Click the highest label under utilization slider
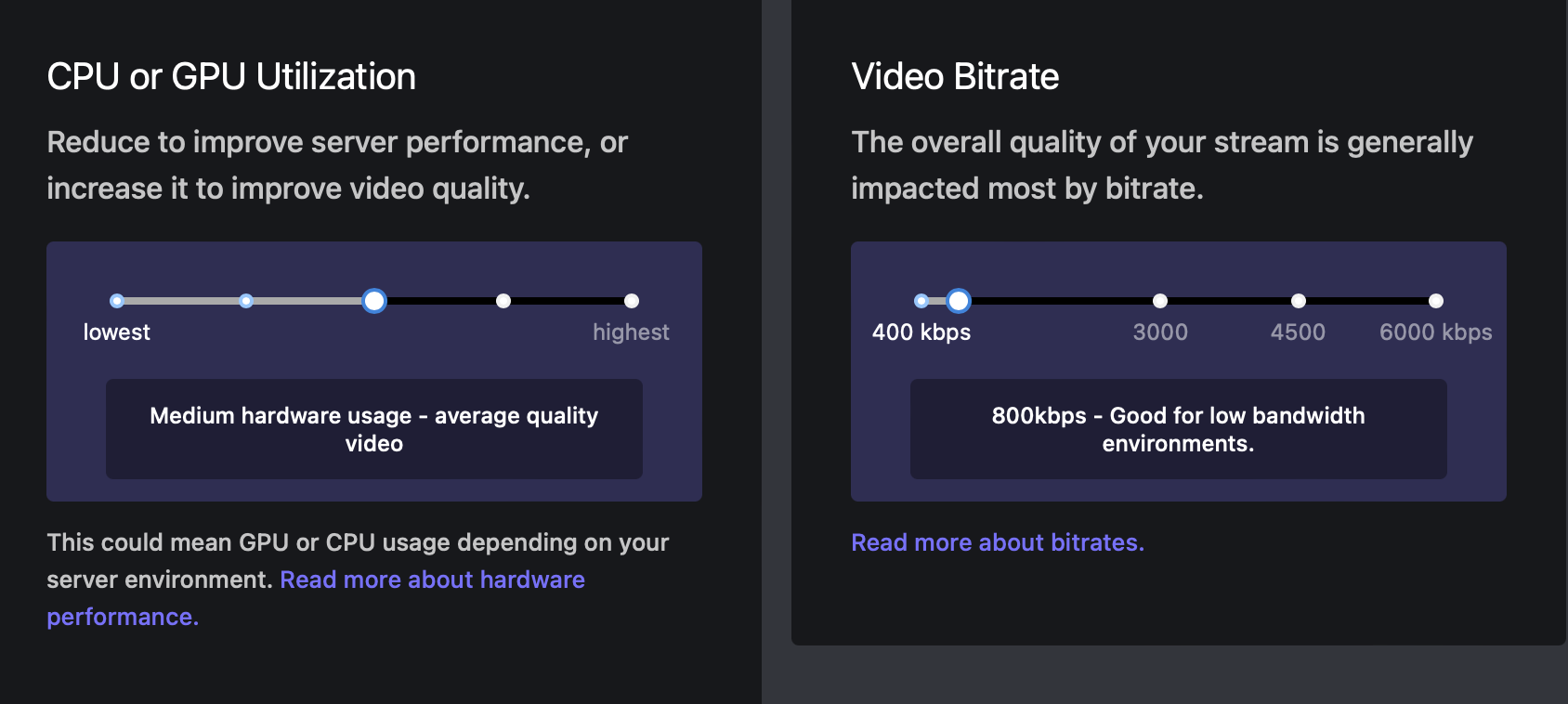This screenshot has height=704, width=1568. (x=631, y=332)
